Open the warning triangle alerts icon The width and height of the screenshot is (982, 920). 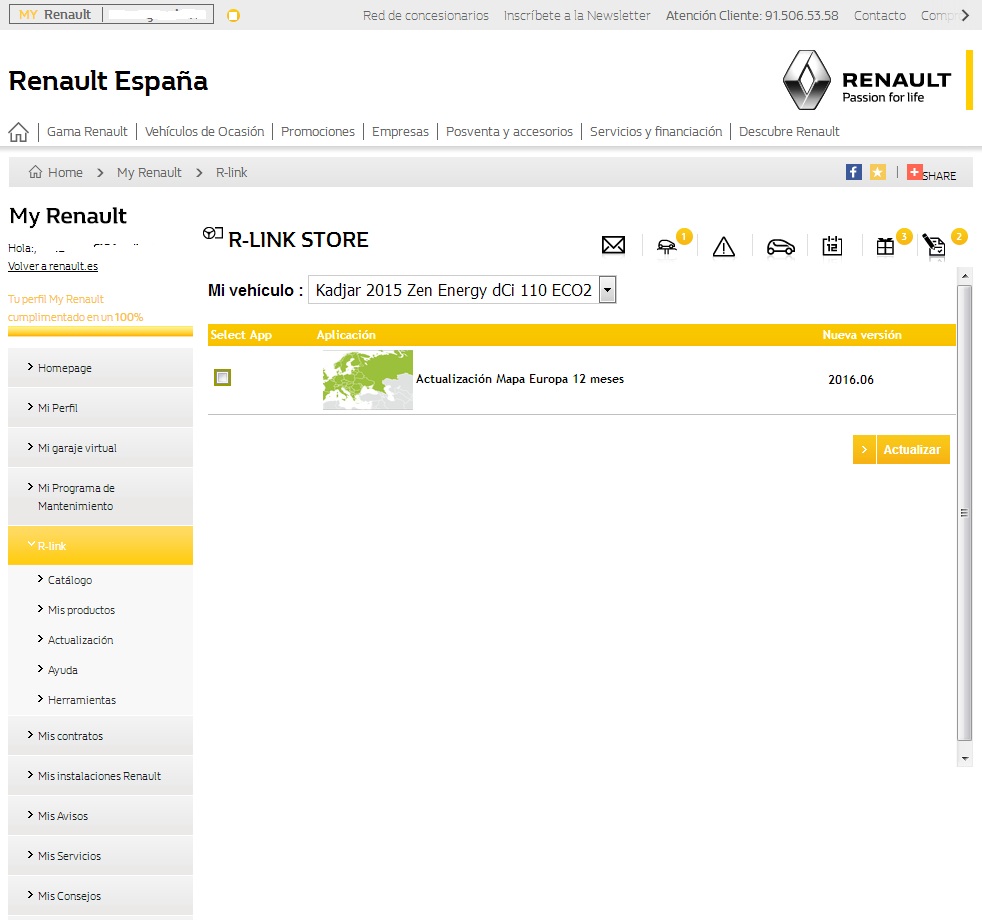[x=723, y=247]
